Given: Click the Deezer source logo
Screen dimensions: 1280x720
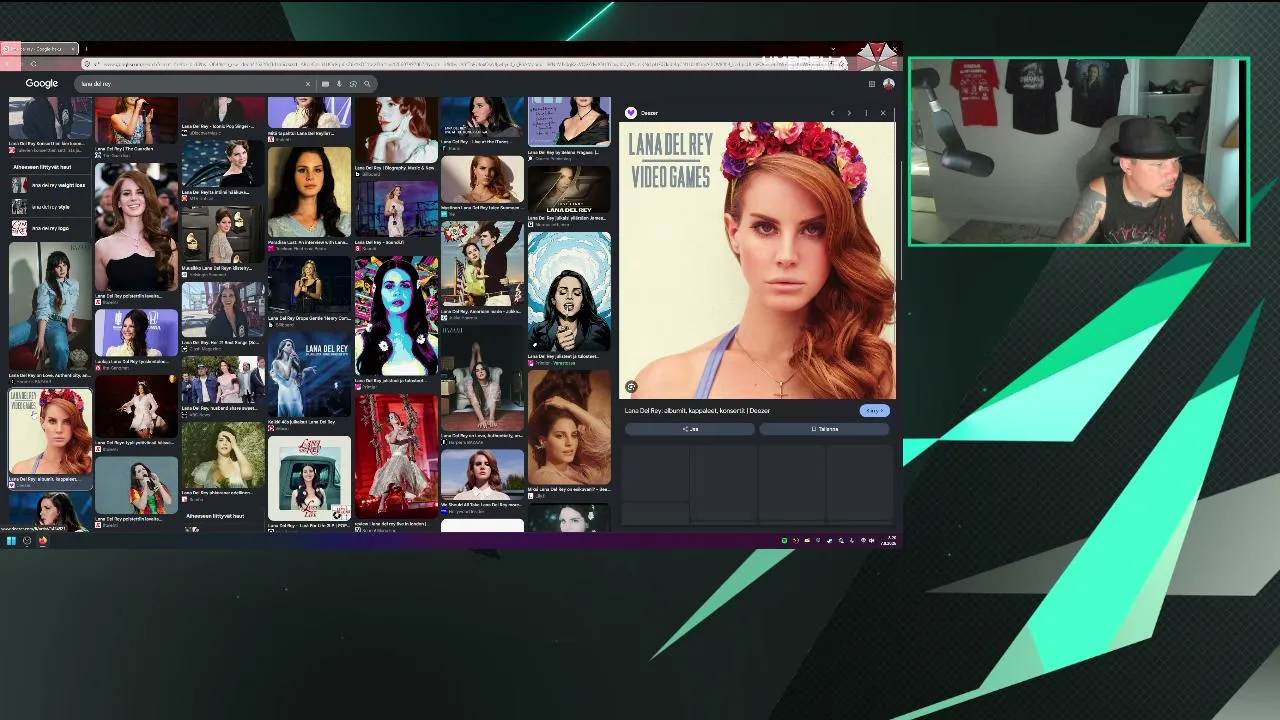Looking at the screenshot, I should coord(631,113).
